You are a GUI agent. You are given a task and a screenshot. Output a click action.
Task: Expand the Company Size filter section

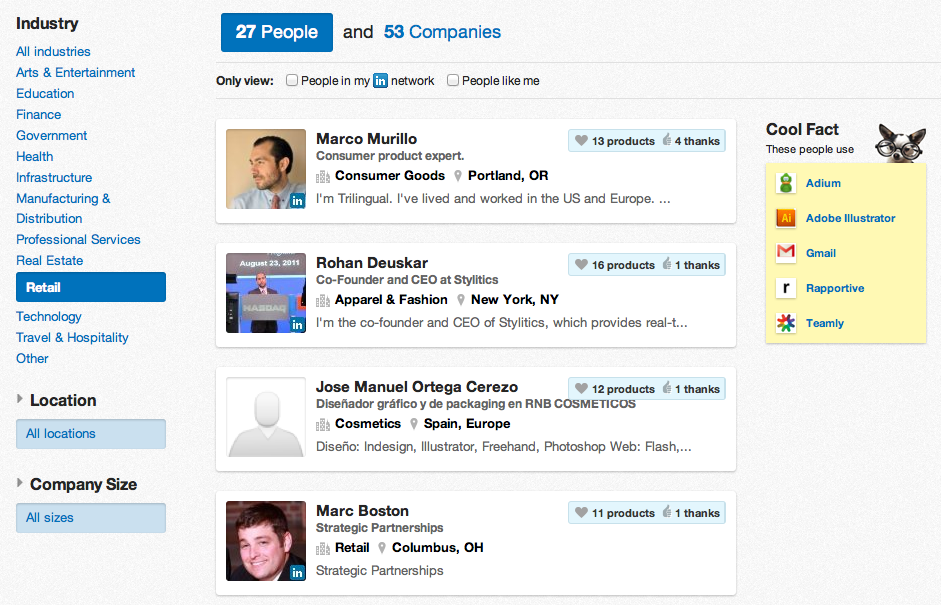click(x=20, y=484)
